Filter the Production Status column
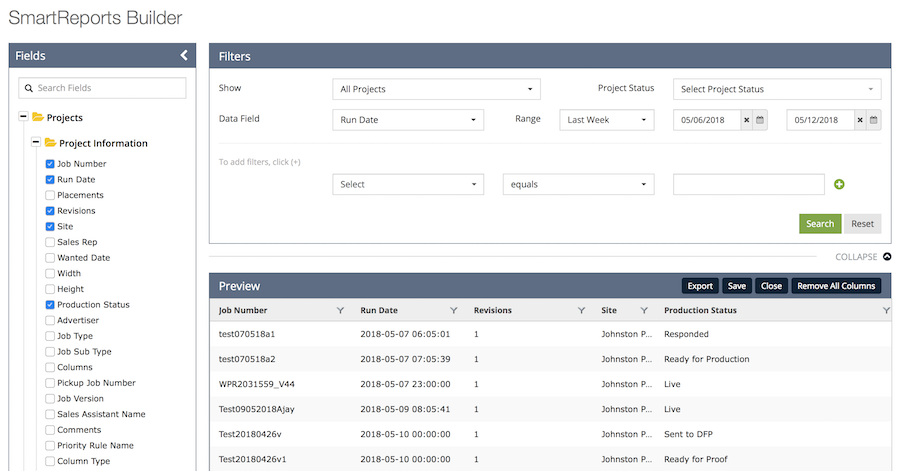Image resolution: width=900 pixels, height=471 pixels. tap(886, 310)
